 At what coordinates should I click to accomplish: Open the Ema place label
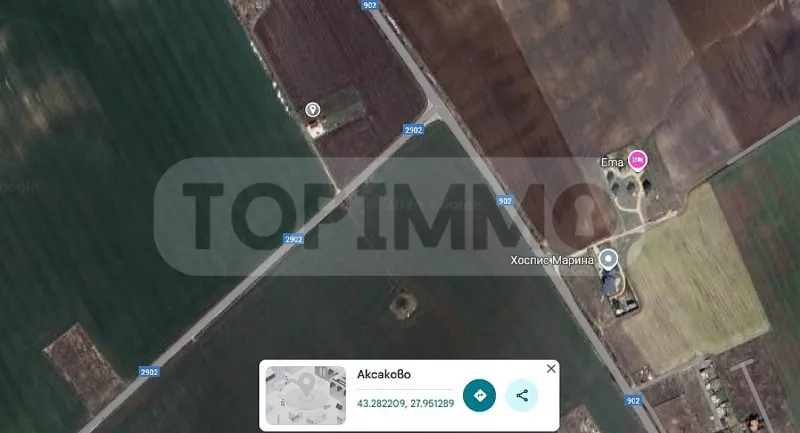point(611,160)
